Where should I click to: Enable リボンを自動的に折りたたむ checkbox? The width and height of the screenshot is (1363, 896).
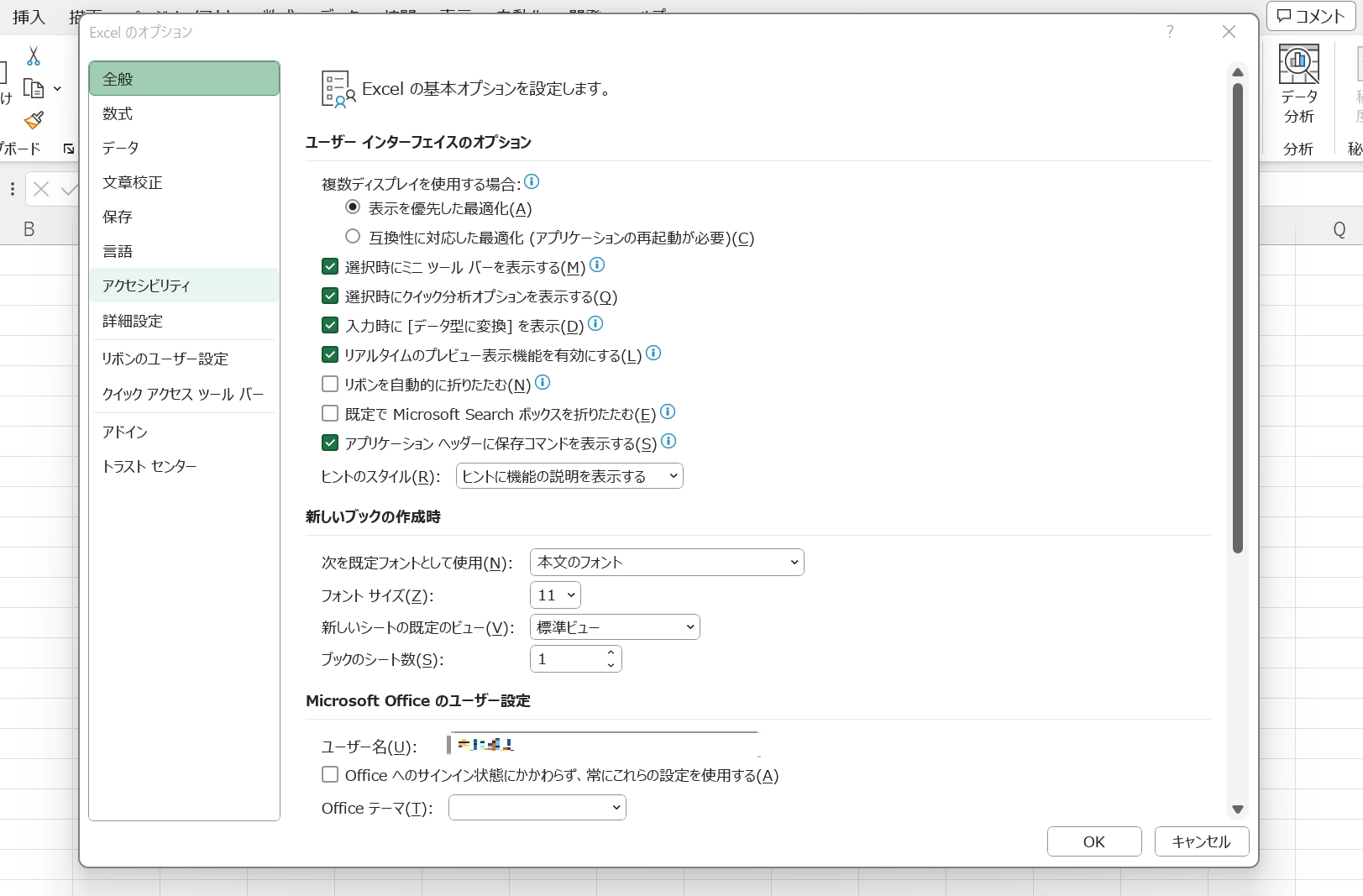click(x=330, y=385)
